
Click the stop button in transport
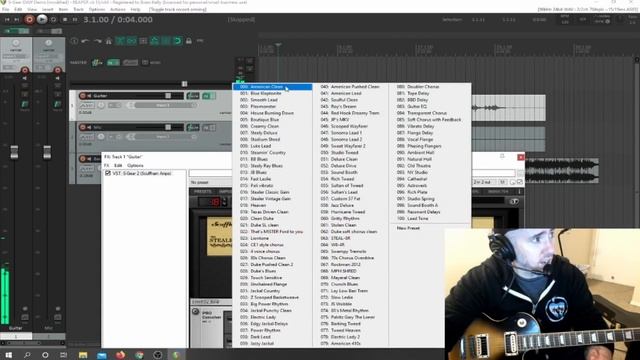click(x=64, y=19)
